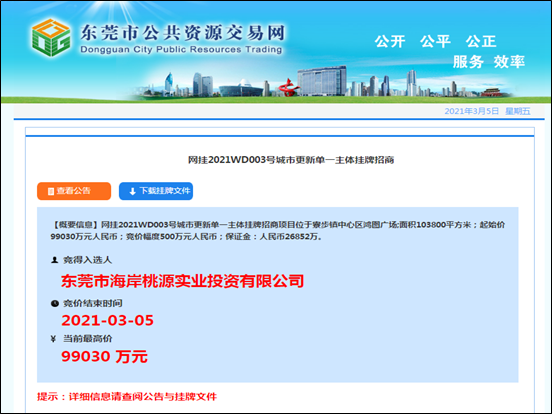This screenshot has width=552, height=414.
Task: Click the weekday text 星期五
Action: pyautogui.click(x=518, y=111)
